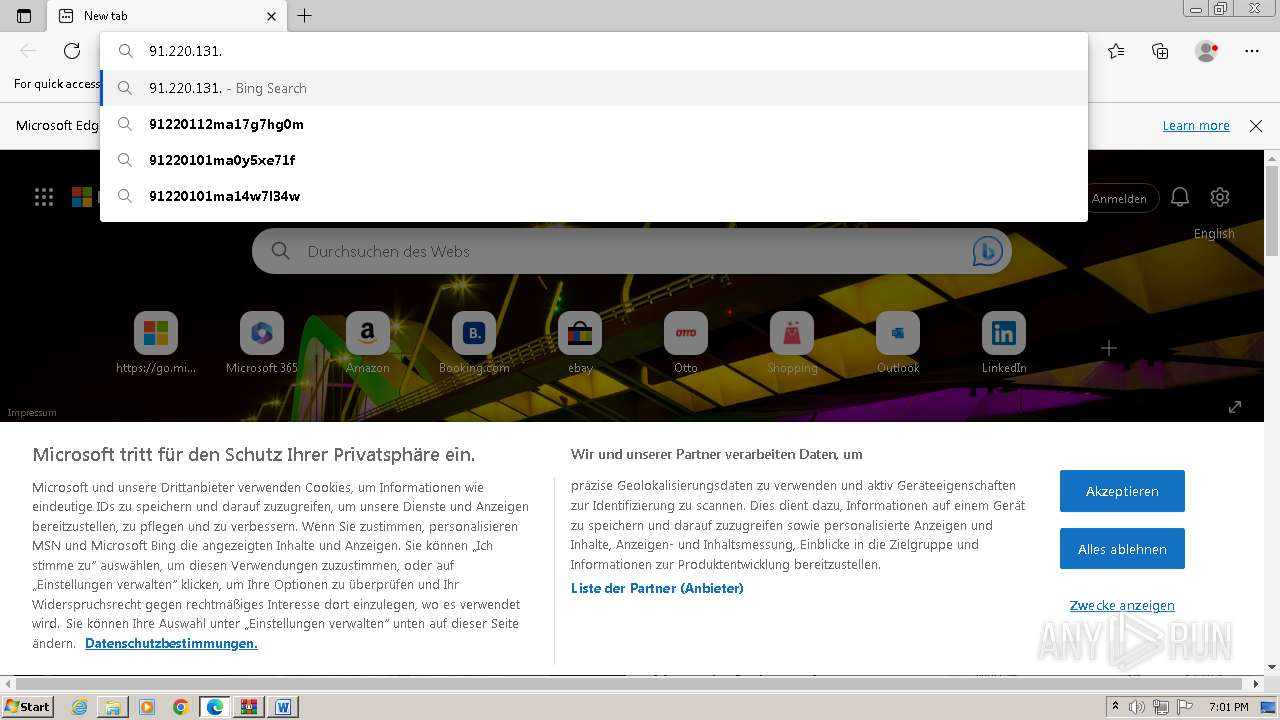Open Chrome from the taskbar
1280x720 pixels.
click(x=181, y=707)
